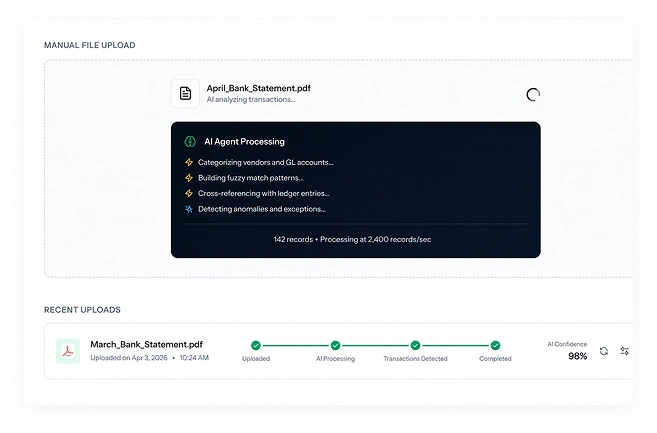Screen dimensions: 657x433
Task: Click the green check above Completed
Action: 495,345
